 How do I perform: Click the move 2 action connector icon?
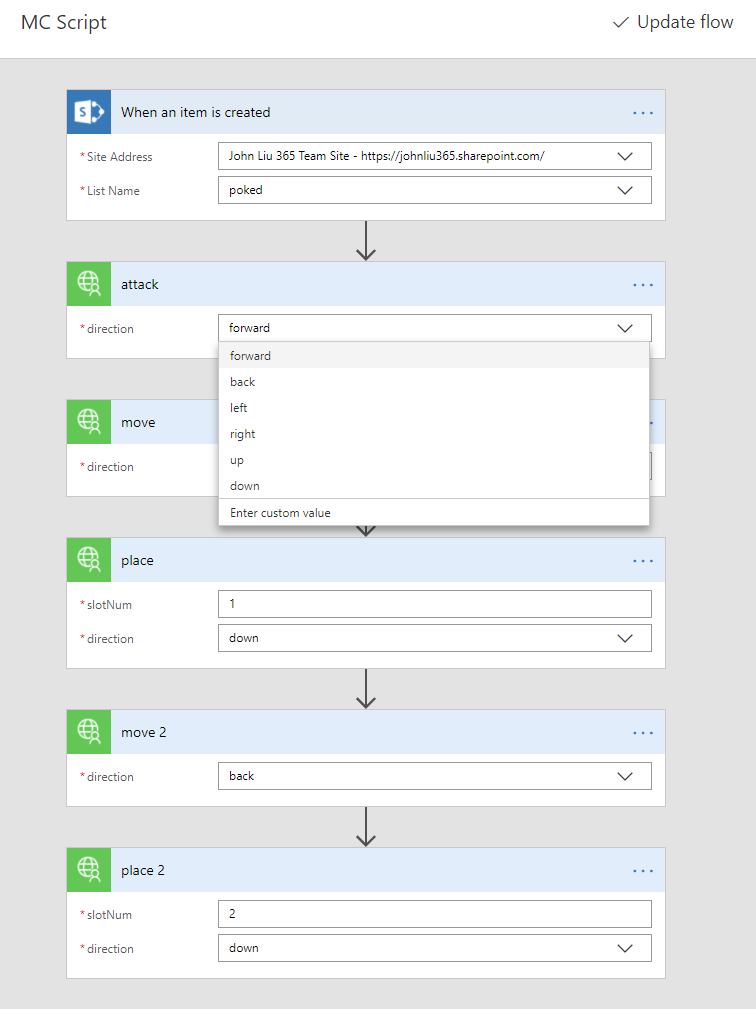click(89, 732)
